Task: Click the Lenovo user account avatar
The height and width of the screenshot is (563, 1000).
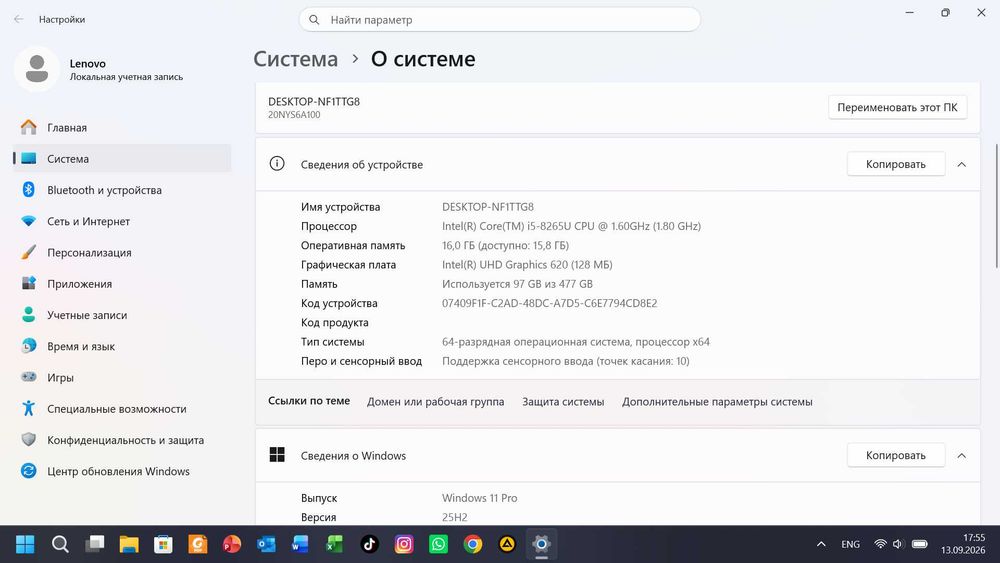Action: (37, 69)
